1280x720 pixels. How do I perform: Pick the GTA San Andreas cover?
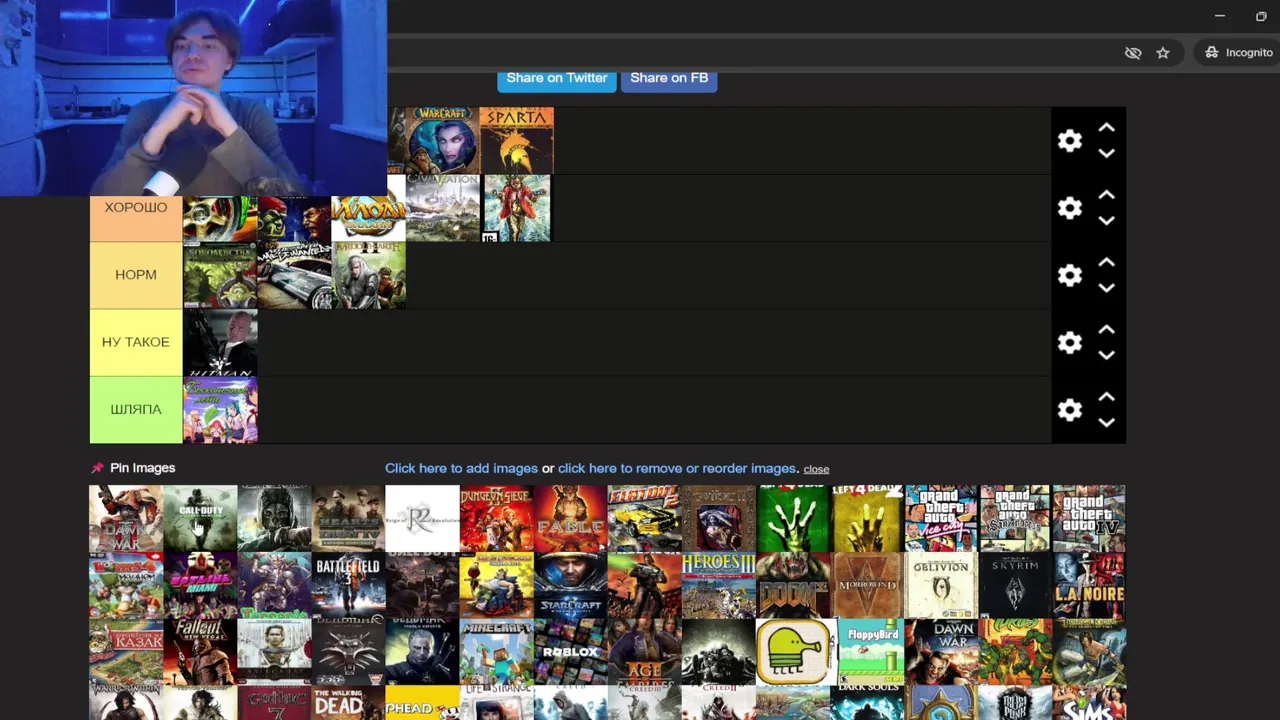click(x=1015, y=518)
